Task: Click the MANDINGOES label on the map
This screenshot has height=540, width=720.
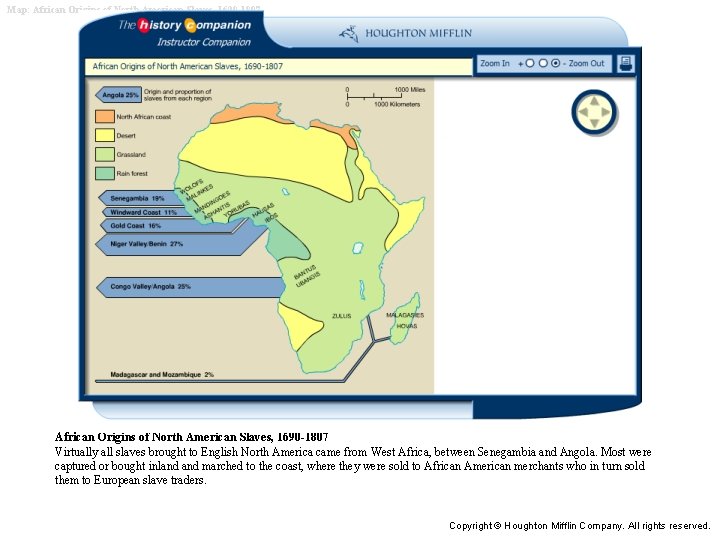Action: (212, 202)
